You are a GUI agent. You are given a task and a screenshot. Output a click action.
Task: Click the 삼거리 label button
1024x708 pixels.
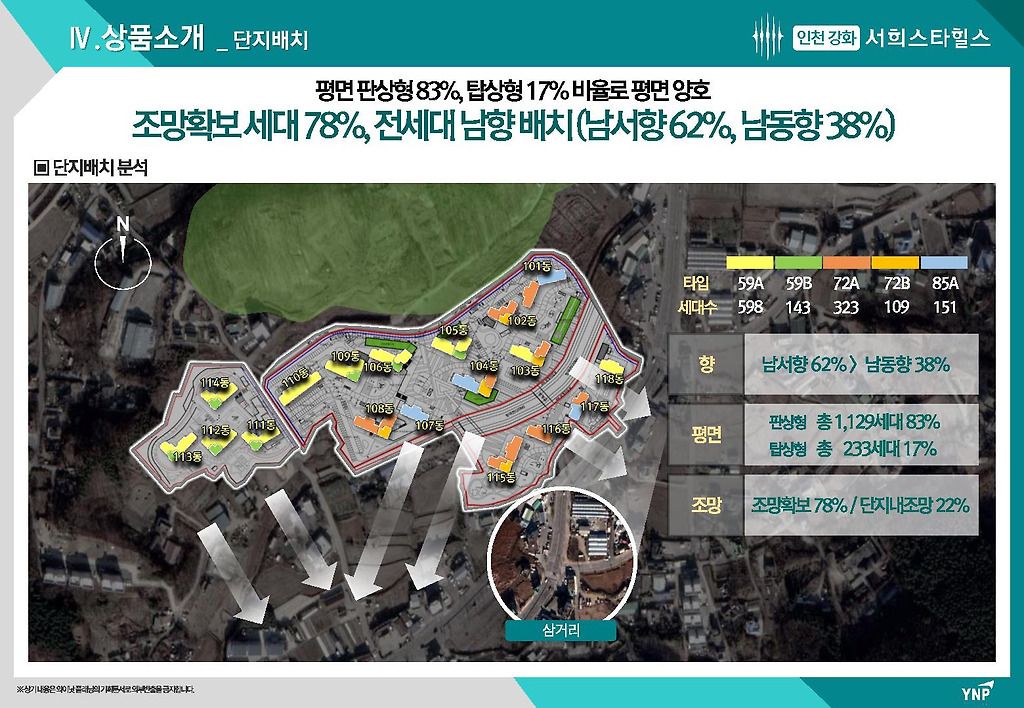click(561, 630)
